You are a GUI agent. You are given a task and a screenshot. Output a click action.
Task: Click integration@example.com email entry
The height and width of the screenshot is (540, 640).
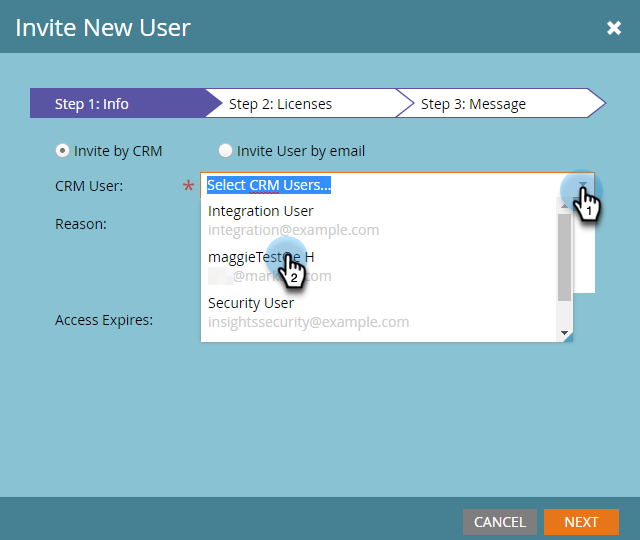tap(293, 230)
